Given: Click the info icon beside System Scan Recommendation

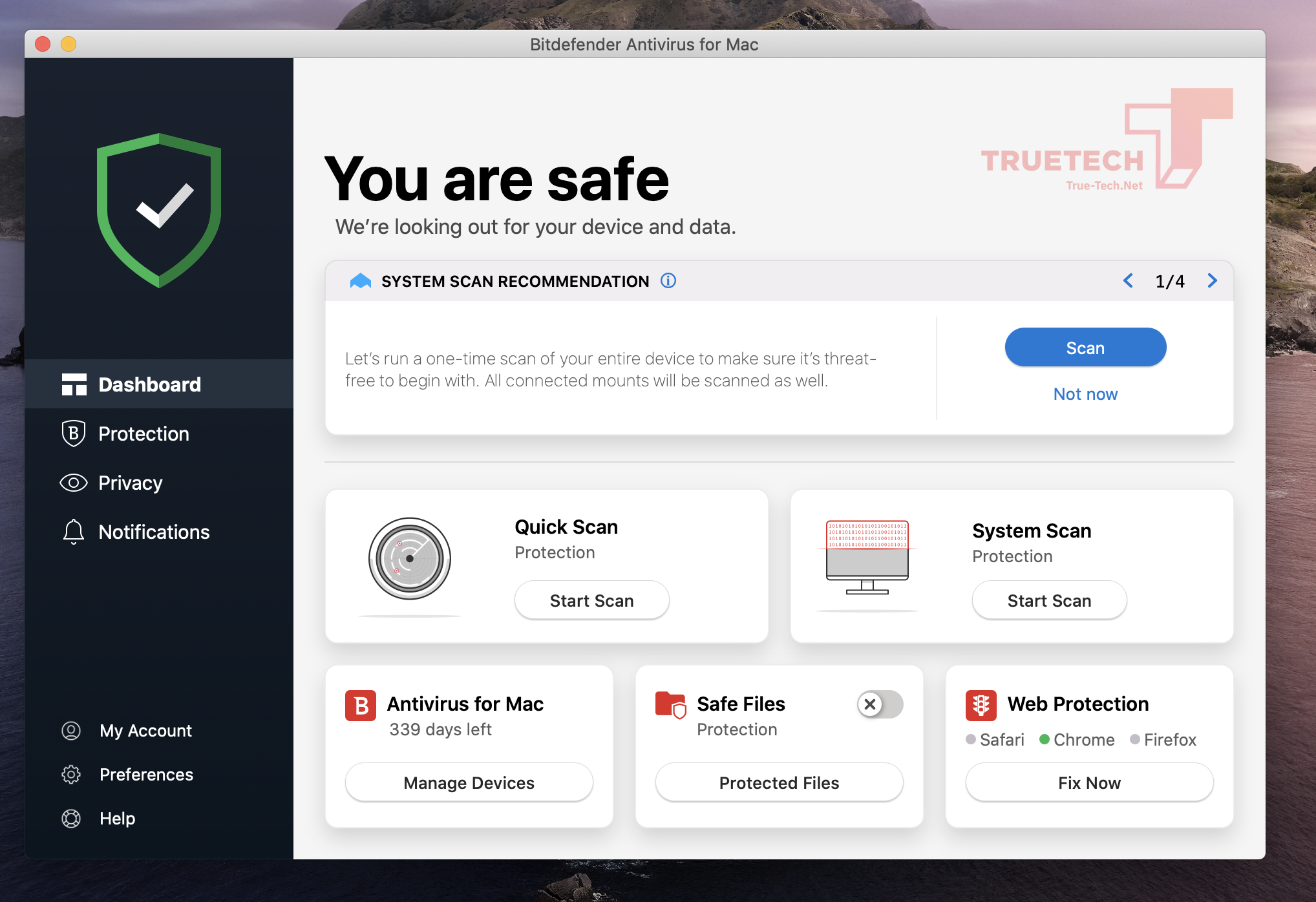Looking at the screenshot, I should 668,281.
